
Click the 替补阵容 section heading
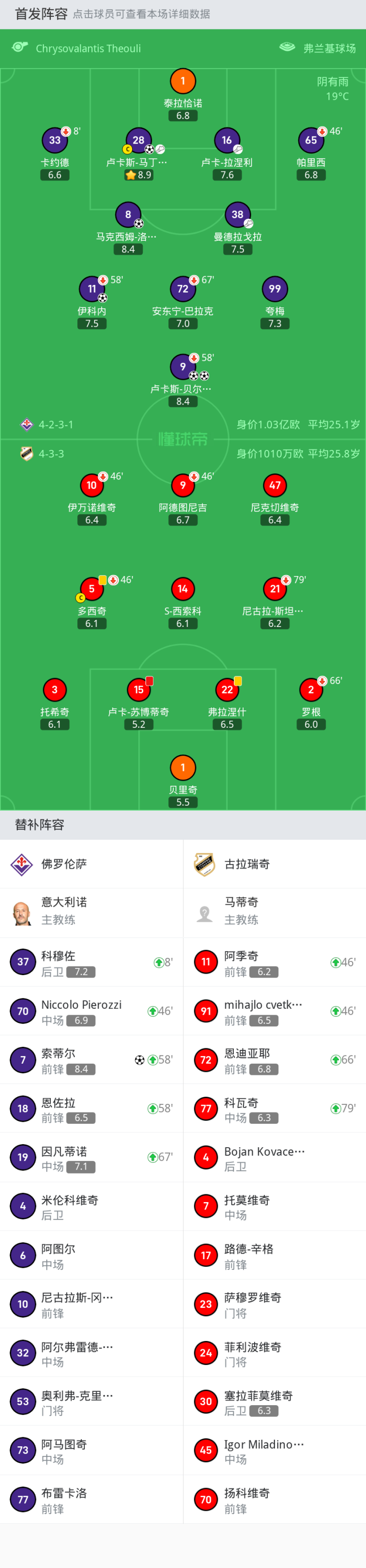pyautogui.click(x=40, y=825)
